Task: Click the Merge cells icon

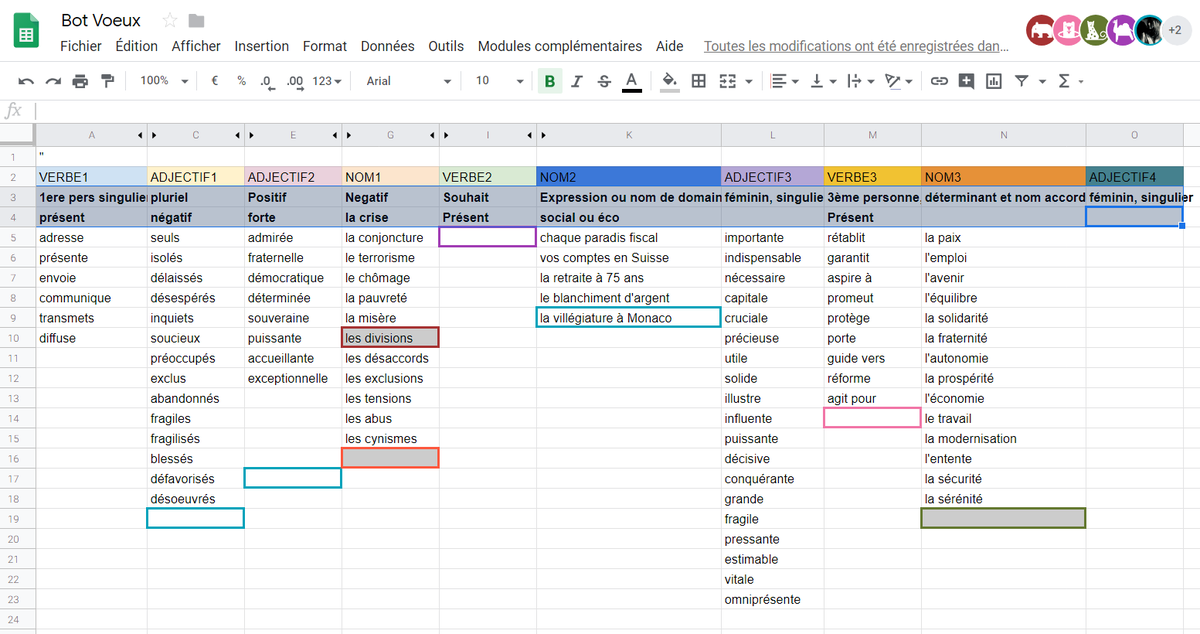Action: [728, 81]
